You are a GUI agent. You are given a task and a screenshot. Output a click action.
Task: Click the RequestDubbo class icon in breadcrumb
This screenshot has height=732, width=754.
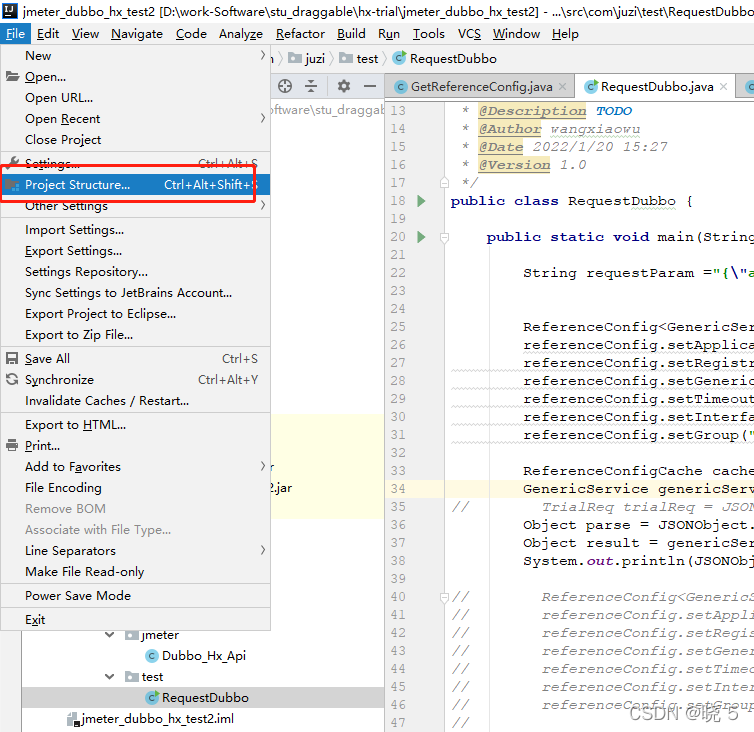(399, 58)
